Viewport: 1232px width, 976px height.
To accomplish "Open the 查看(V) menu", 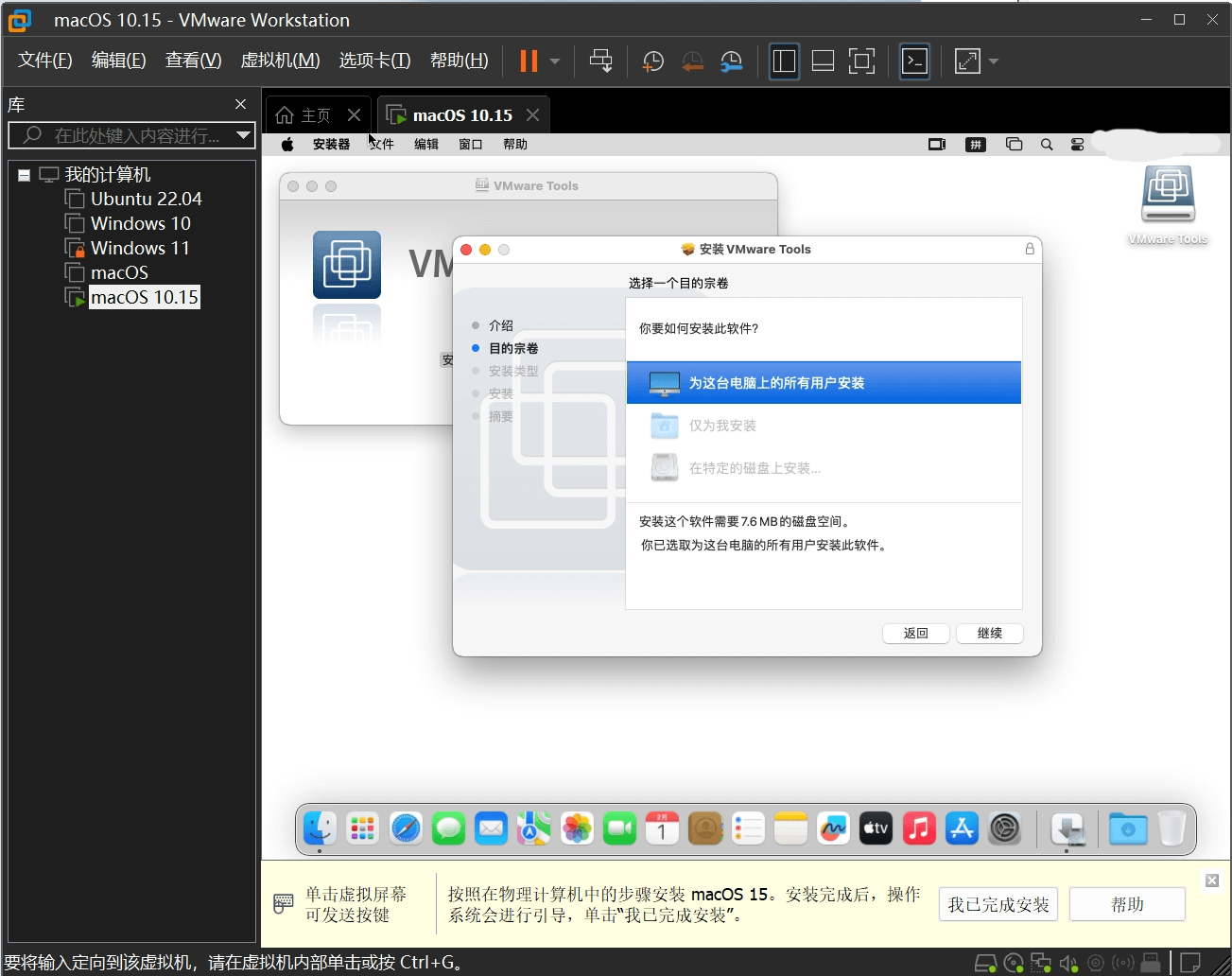I will [193, 61].
